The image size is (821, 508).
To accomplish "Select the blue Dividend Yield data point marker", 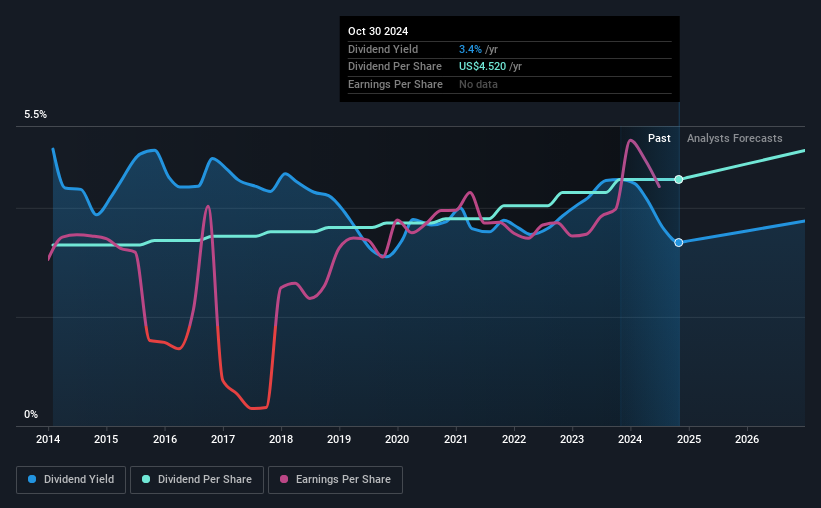I will coord(679,242).
